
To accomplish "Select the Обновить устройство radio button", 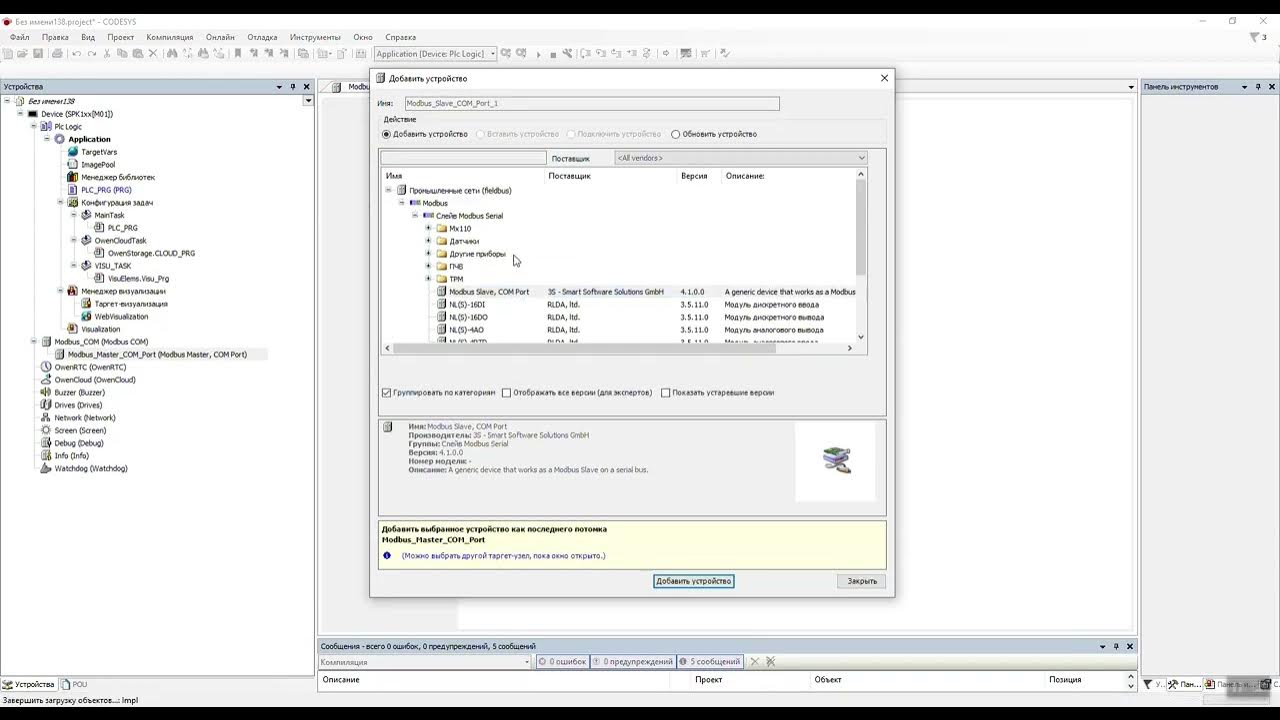I will [676, 134].
